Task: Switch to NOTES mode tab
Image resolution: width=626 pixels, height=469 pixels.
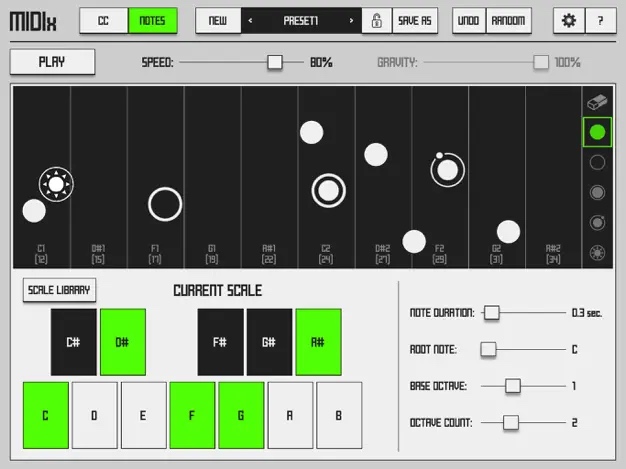Action: (153, 20)
